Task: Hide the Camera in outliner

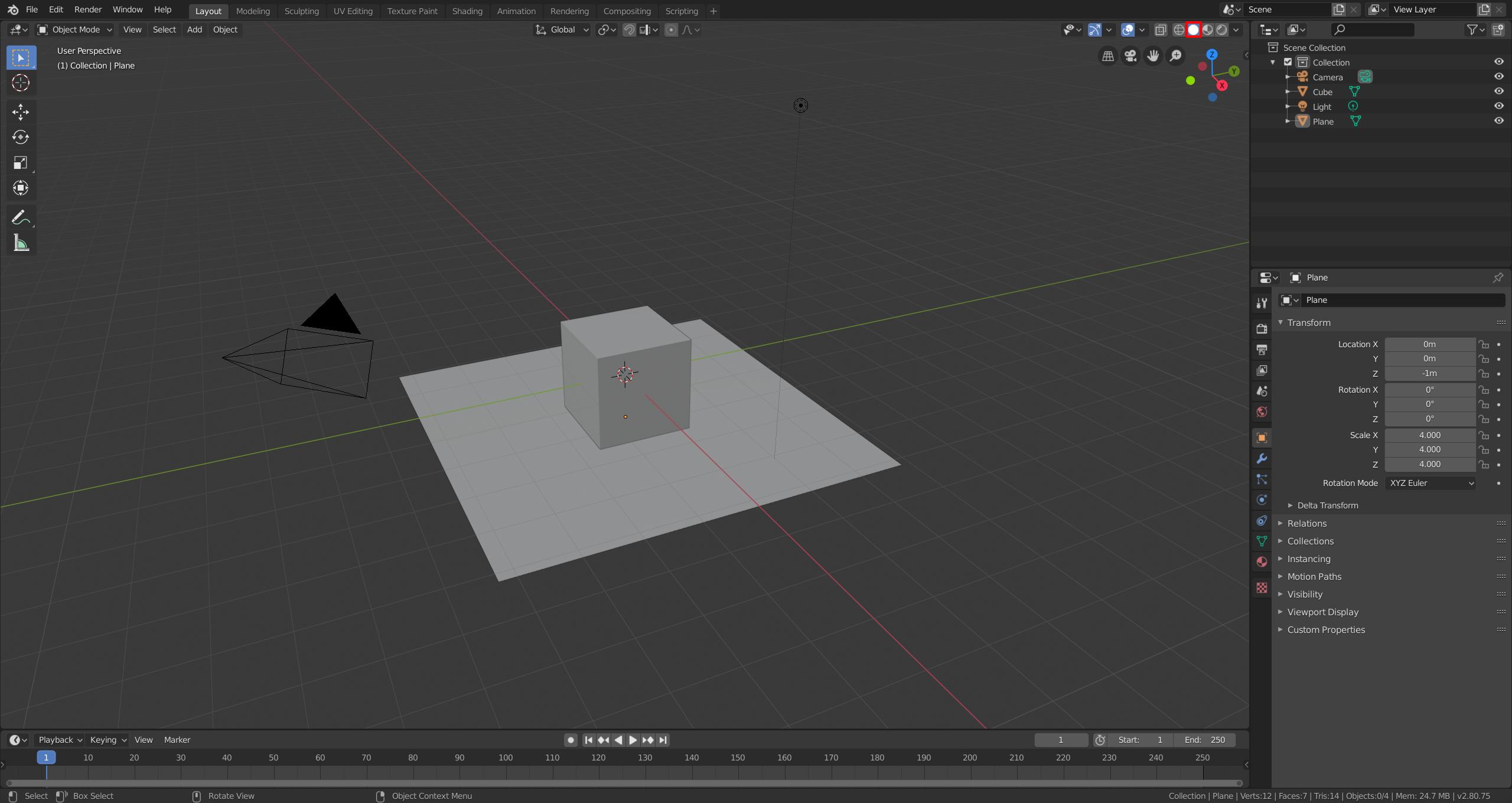Action: (x=1499, y=77)
